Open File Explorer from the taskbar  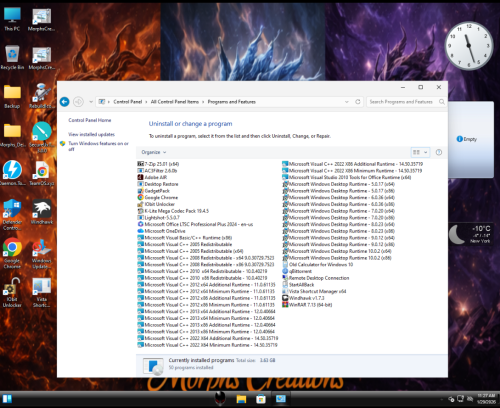coord(241,399)
